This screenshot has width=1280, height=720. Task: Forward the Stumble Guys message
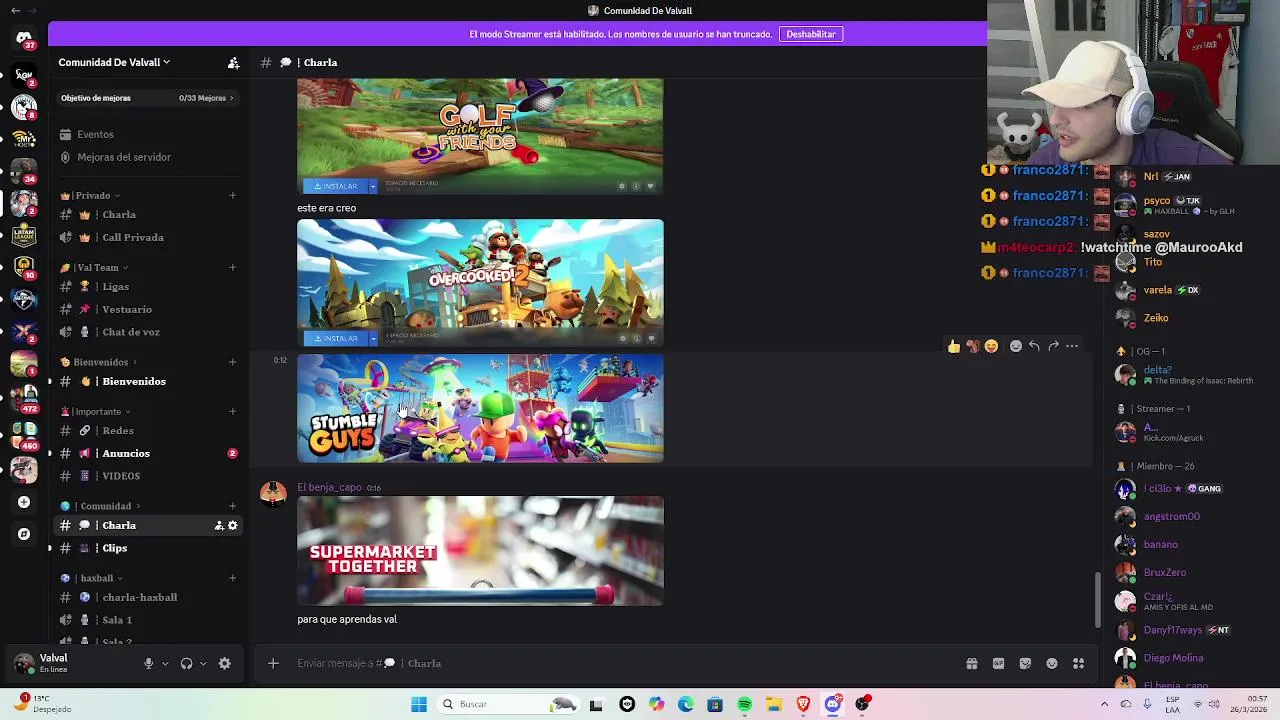pyautogui.click(x=1053, y=346)
